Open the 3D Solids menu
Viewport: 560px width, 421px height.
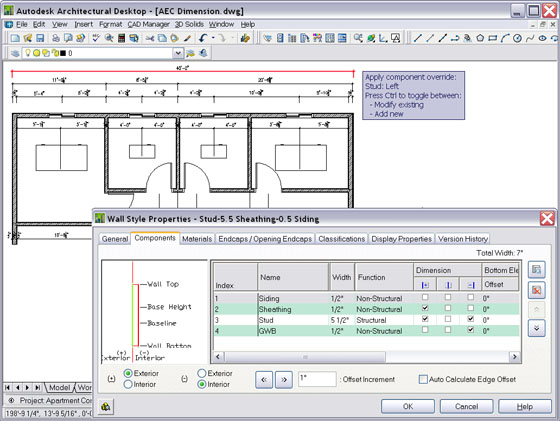click(x=189, y=24)
